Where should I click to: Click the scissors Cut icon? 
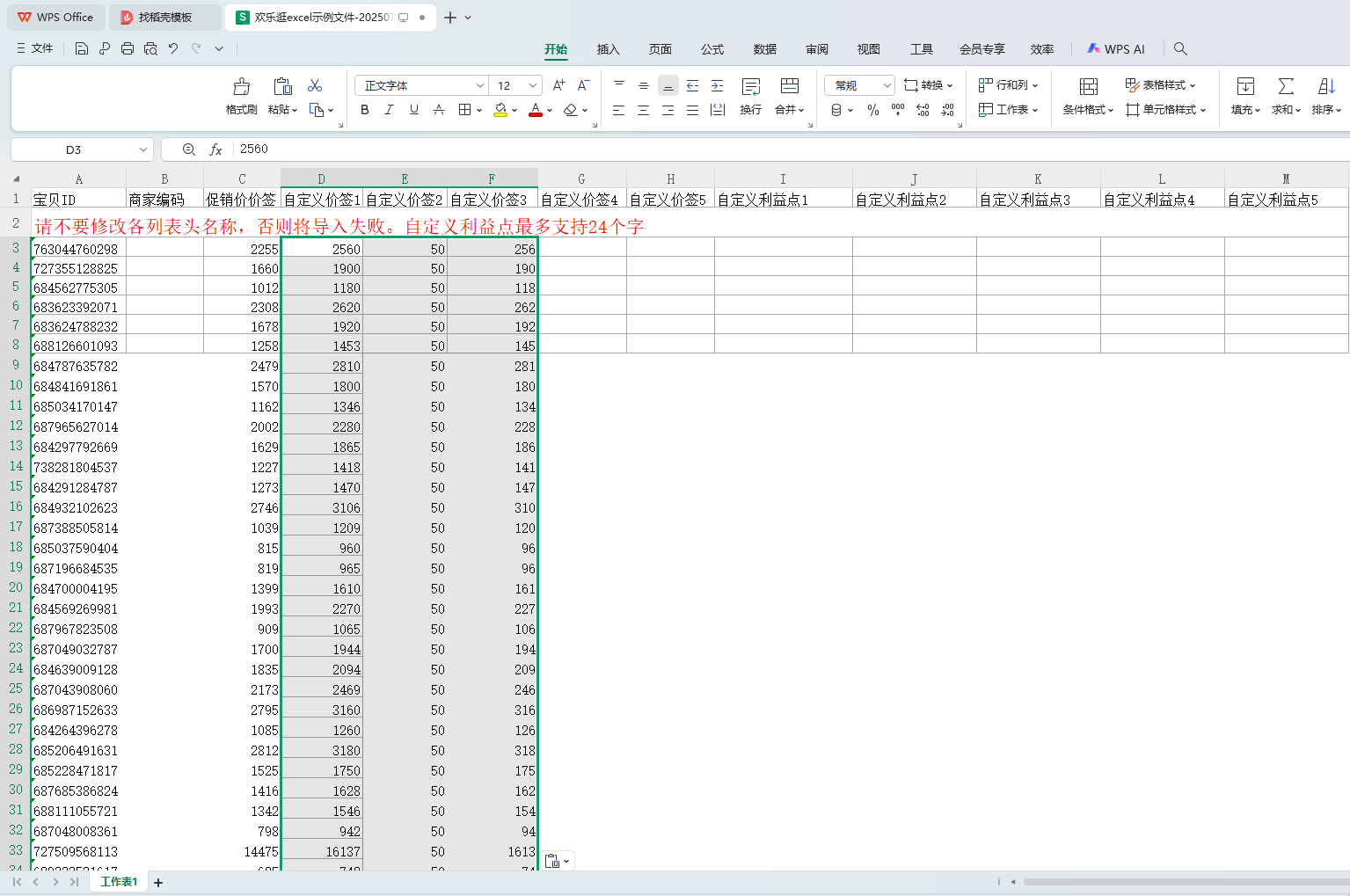pyautogui.click(x=315, y=85)
